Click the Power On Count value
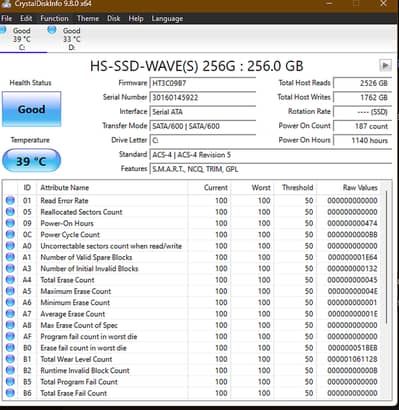Viewport: 399px width, 410px height. coord(362,126)
